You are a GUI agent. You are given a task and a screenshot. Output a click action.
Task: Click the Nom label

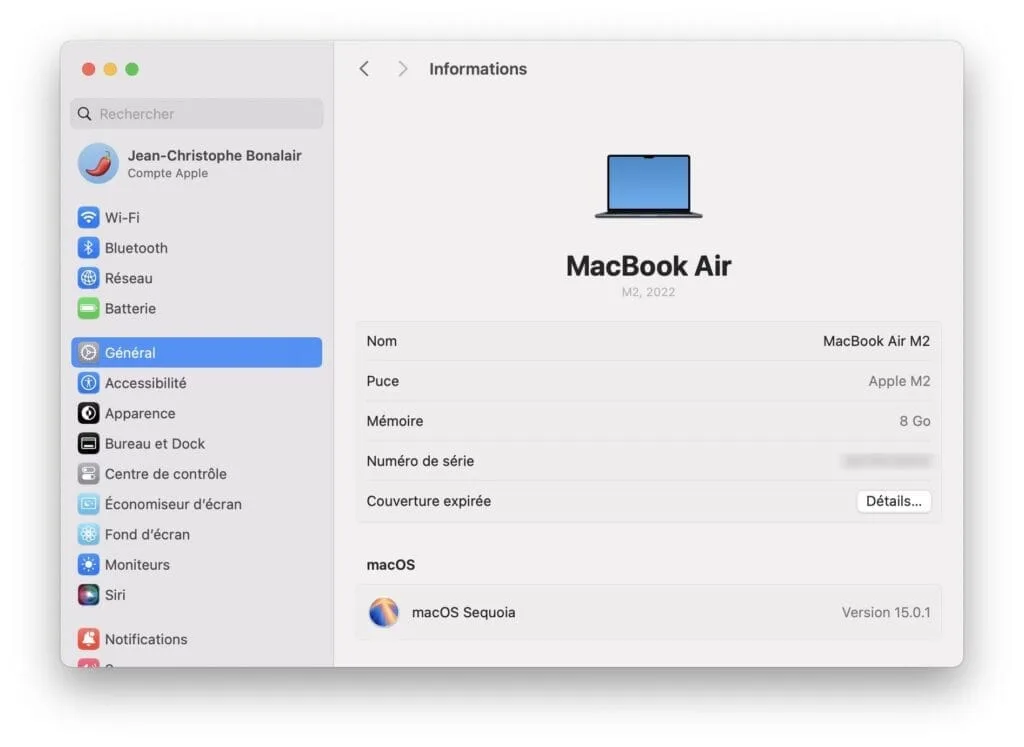pyautogui.click(x=382, y=341)
